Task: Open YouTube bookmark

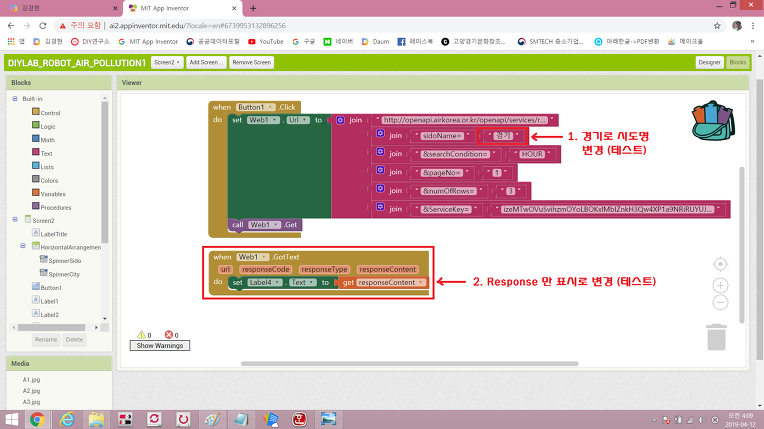Action: pos(266,41)
